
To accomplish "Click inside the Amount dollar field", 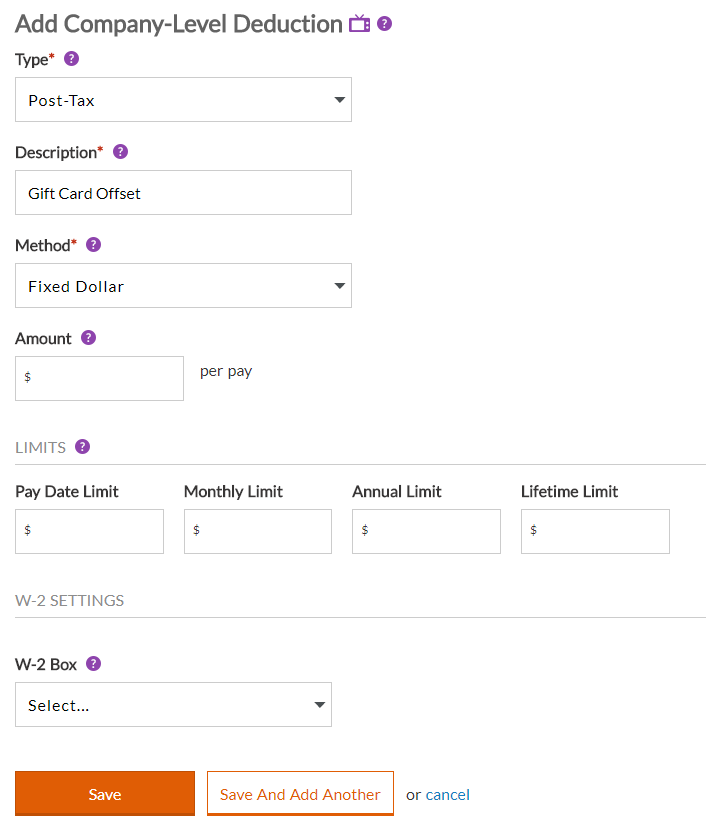I will pos(99,378).
